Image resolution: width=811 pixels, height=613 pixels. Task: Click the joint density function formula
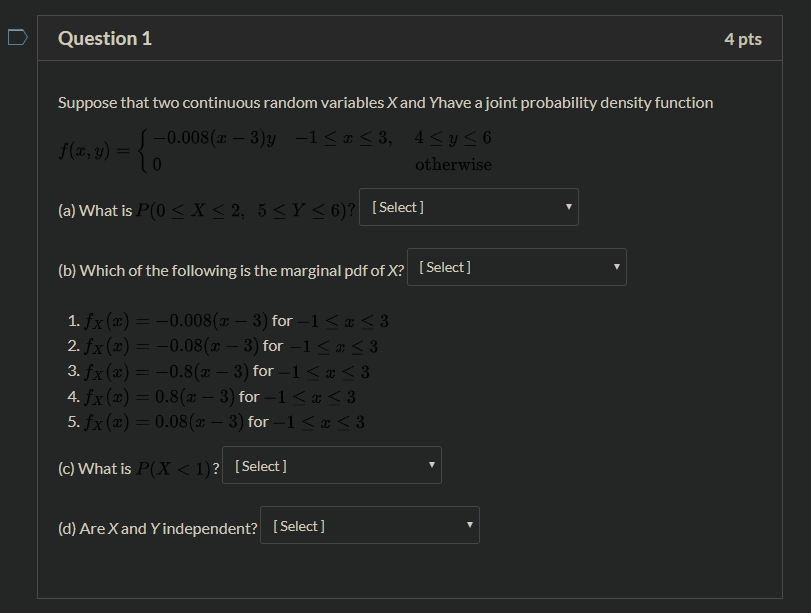270,150
